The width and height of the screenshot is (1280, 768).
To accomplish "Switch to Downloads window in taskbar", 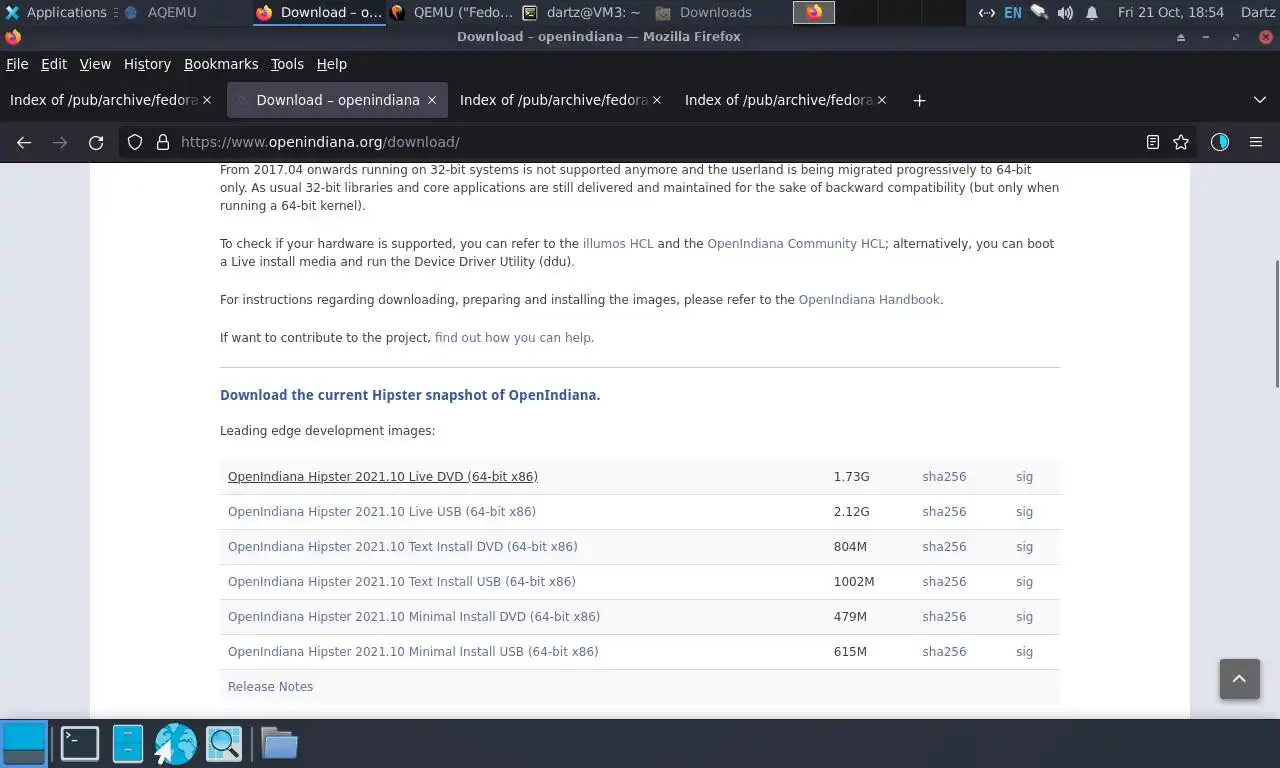I will tap(704, 12).
